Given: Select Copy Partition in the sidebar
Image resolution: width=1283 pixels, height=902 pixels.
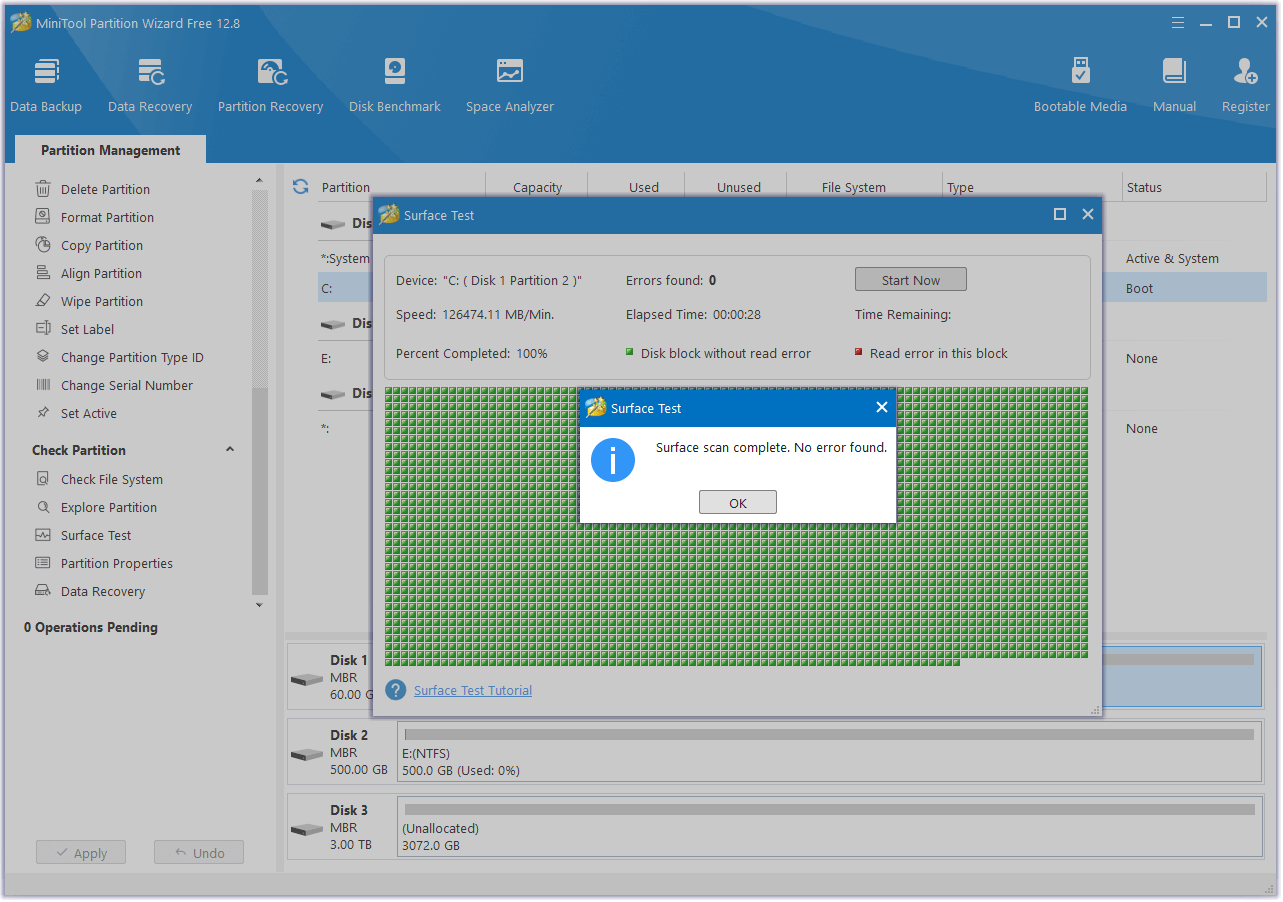Looking at the screenshot, I should pos(101,245).
